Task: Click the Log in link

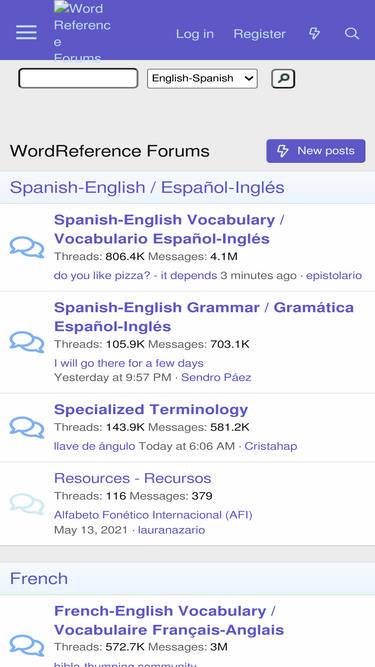Action: coord(195,34)
